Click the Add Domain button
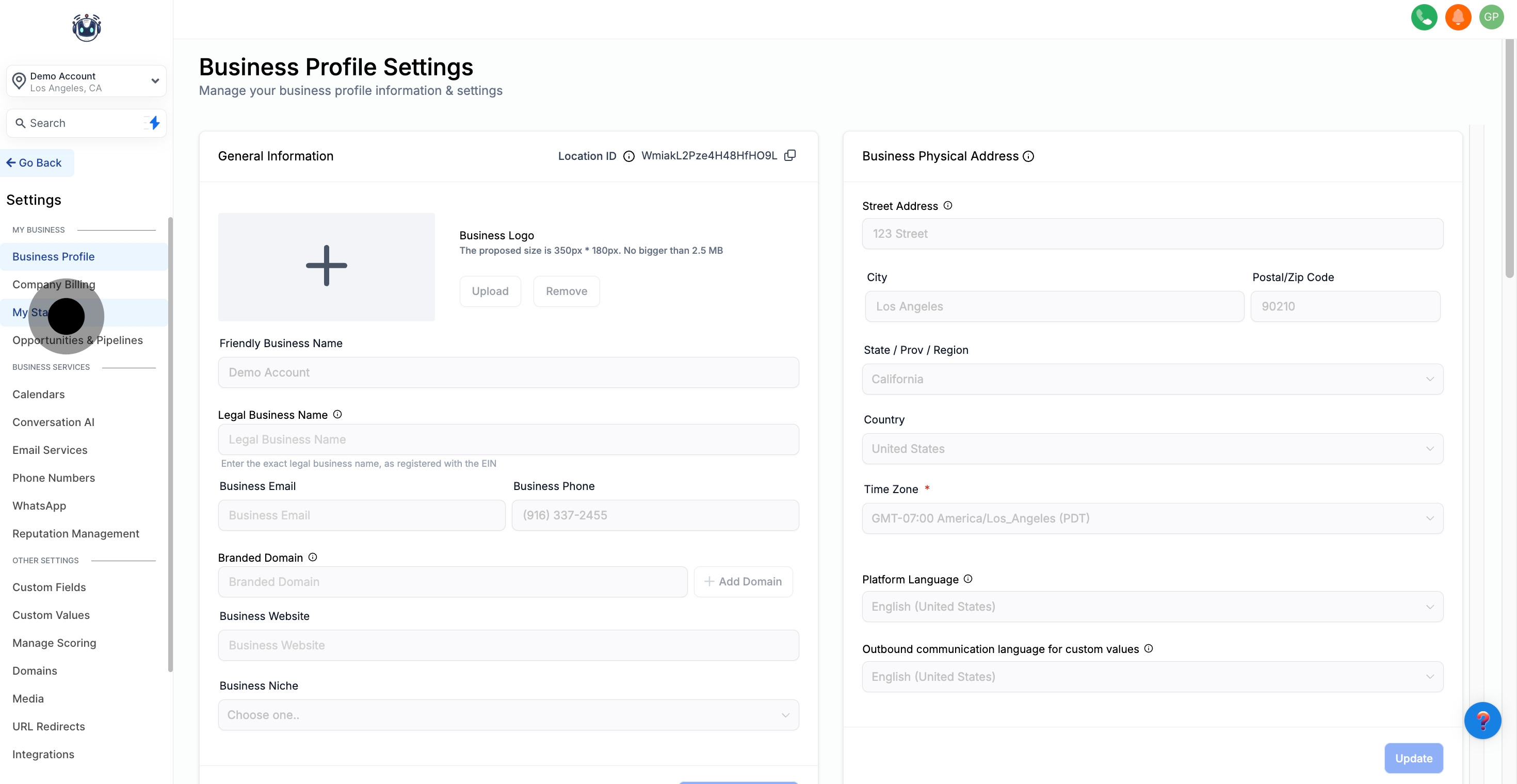The width and height of the screenshot is (1517, 784). pos(743,581)
